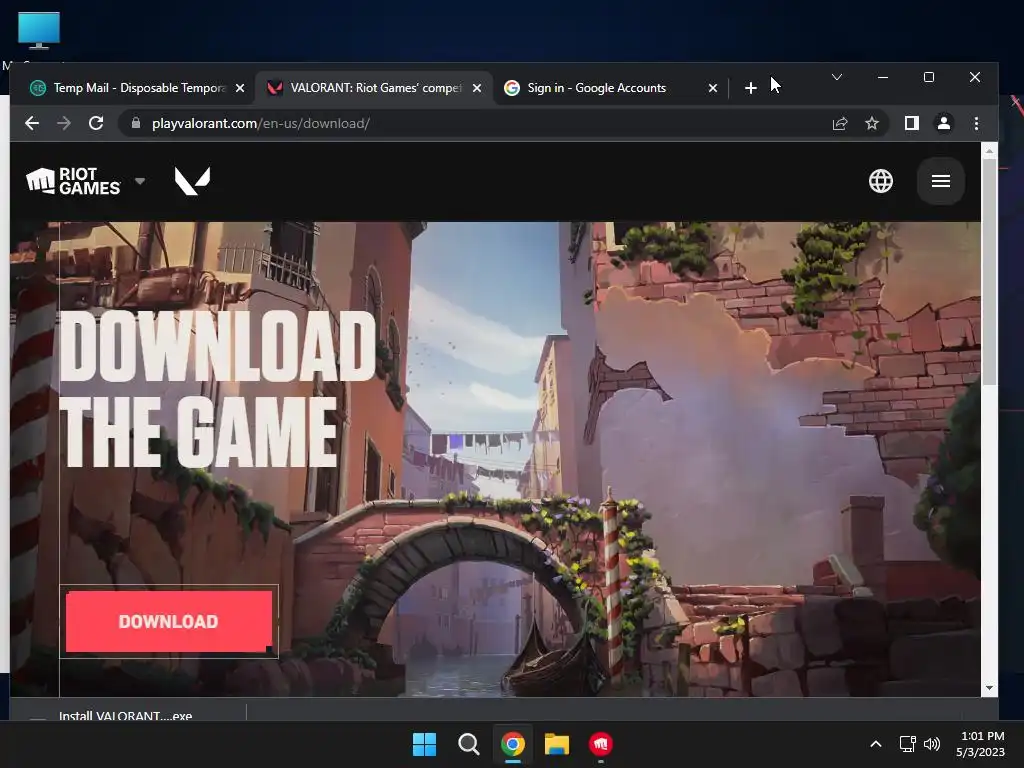Go back to previous page
Image resolution: width=1024 pixels, height=768 pixels.
[32, 123]
